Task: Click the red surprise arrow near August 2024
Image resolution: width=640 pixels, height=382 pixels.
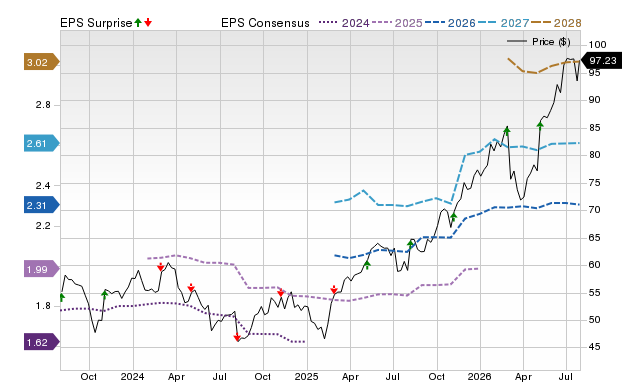Action: click(237, 337)
